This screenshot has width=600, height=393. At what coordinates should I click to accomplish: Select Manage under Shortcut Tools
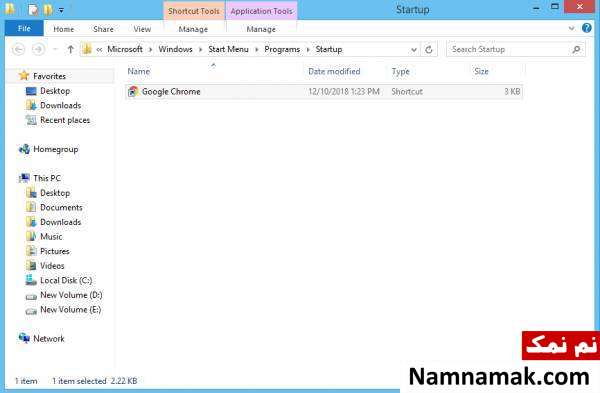click(193, 29)
